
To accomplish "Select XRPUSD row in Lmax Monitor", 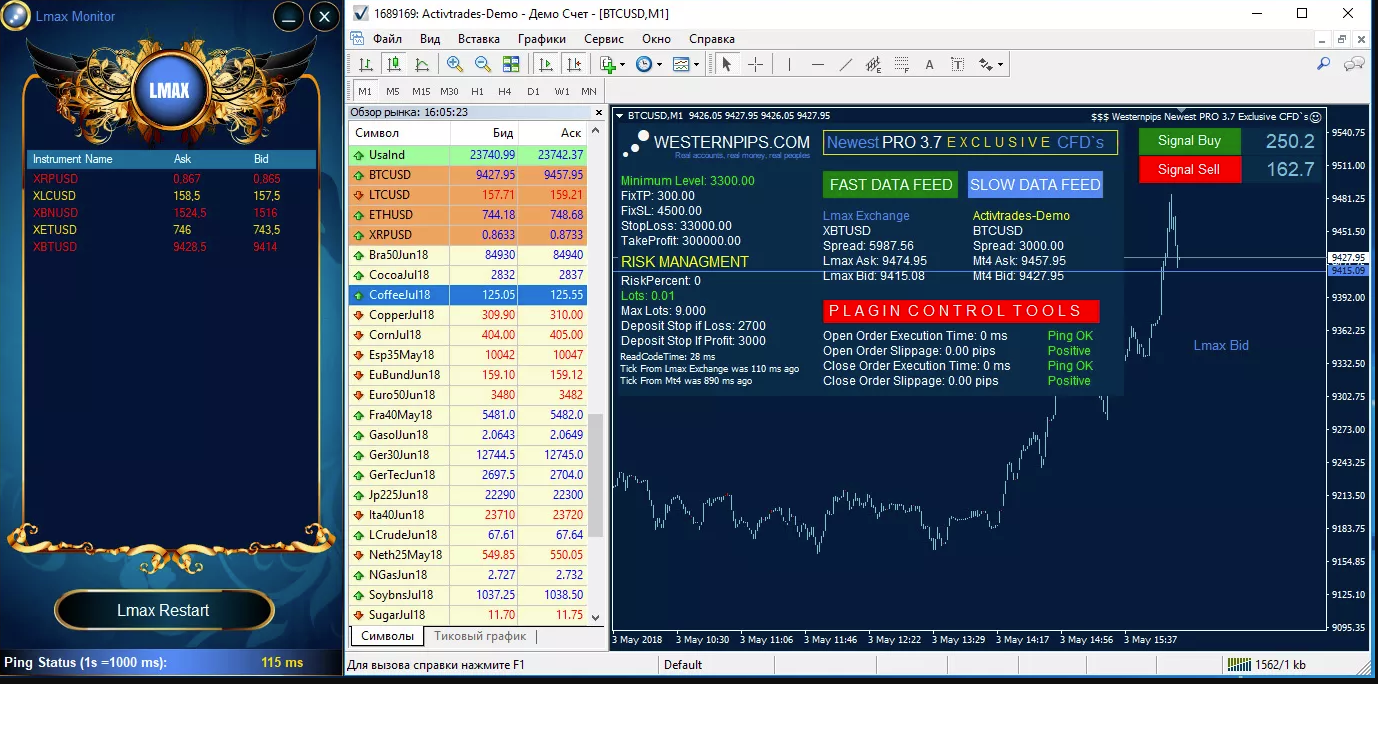I will [171, 179].
